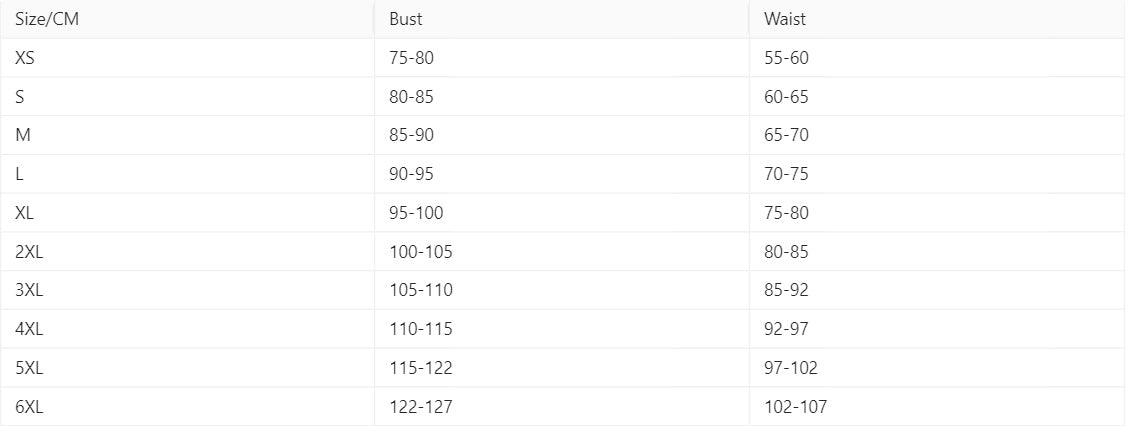Select the L size row label
1125x426 pixels.
20,174
